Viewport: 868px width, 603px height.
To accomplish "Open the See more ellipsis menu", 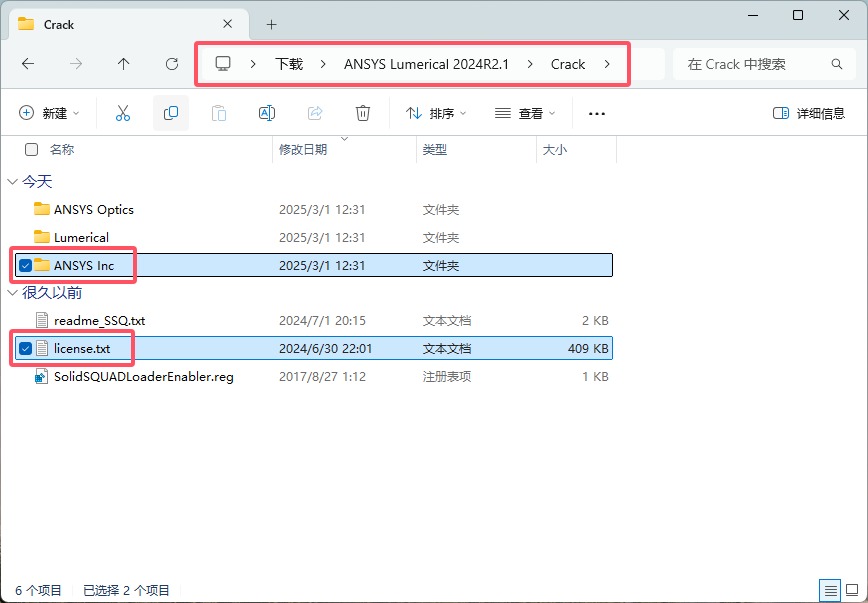I will [x=597, y=114].
